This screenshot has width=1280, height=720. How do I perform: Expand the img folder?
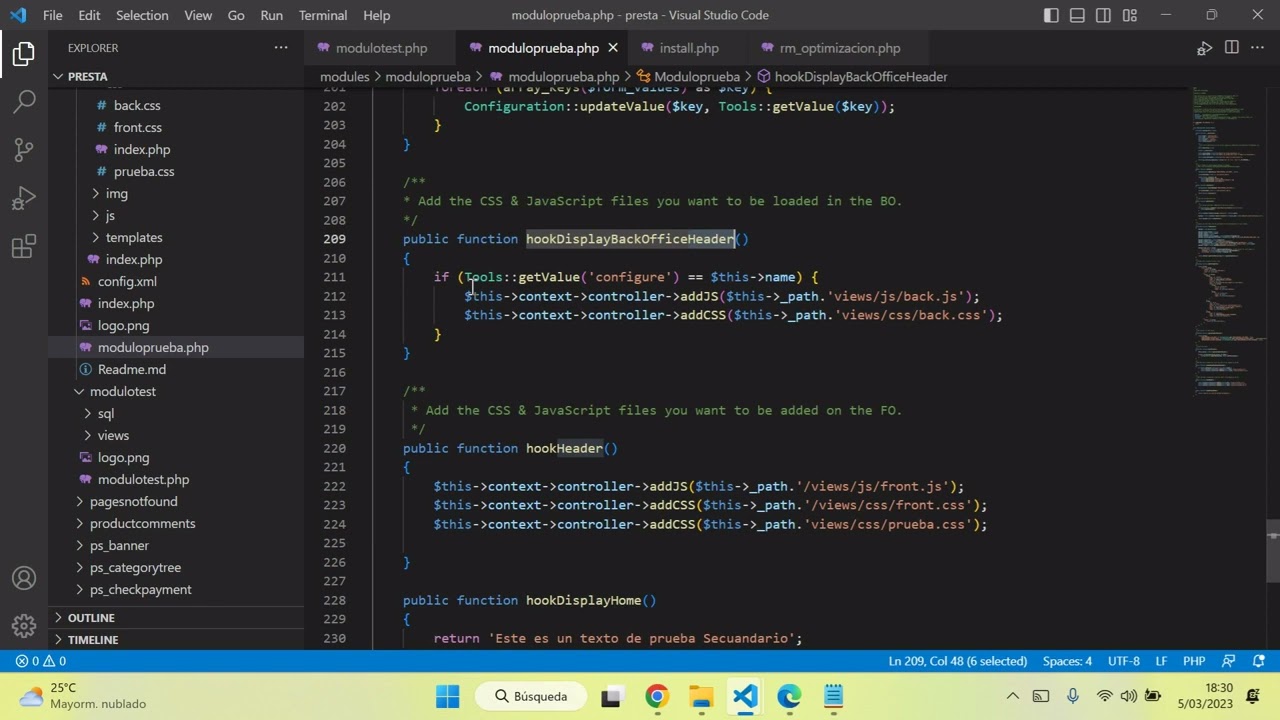click(117, 193)
